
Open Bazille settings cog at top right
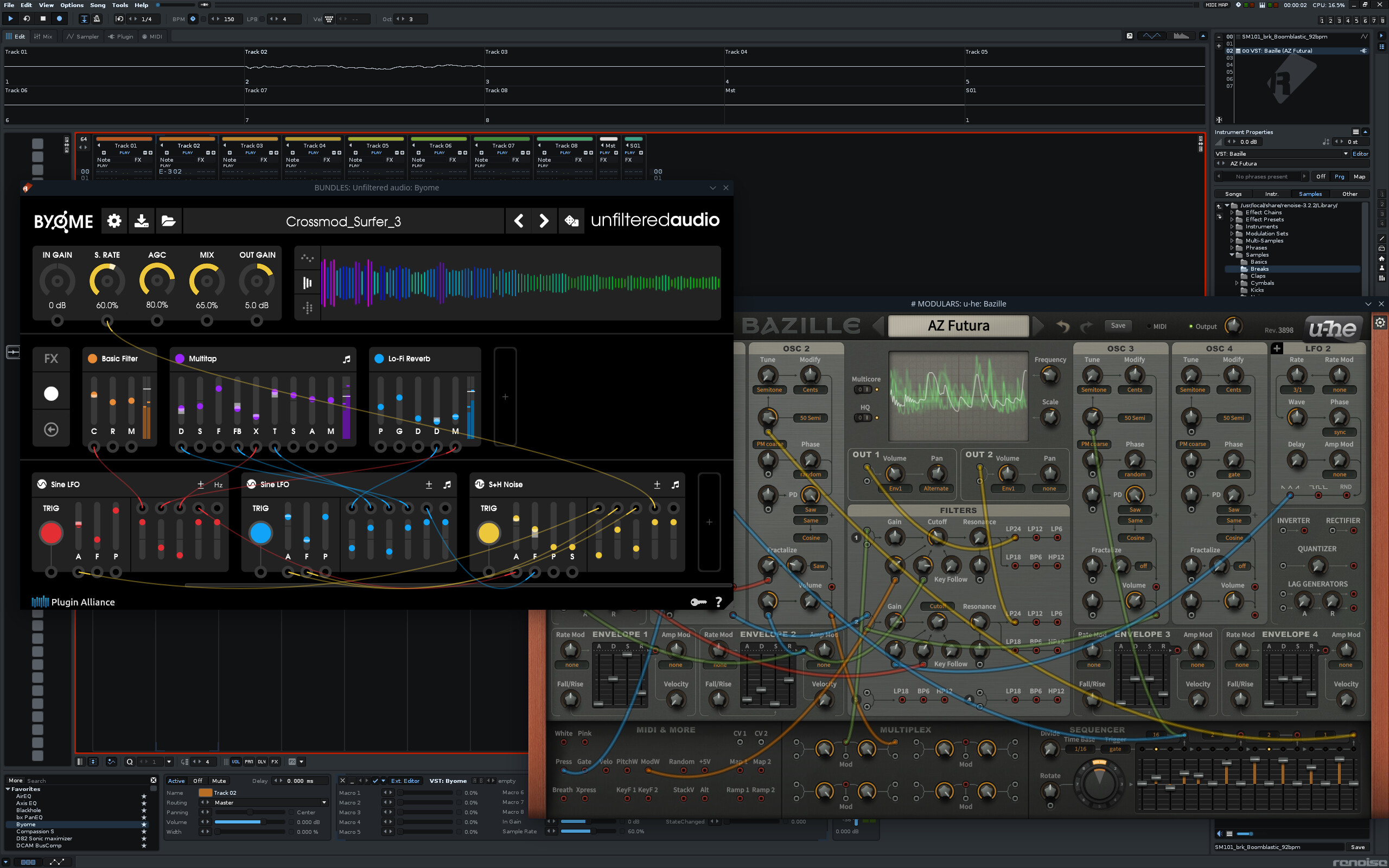(x=1380, y=323)
